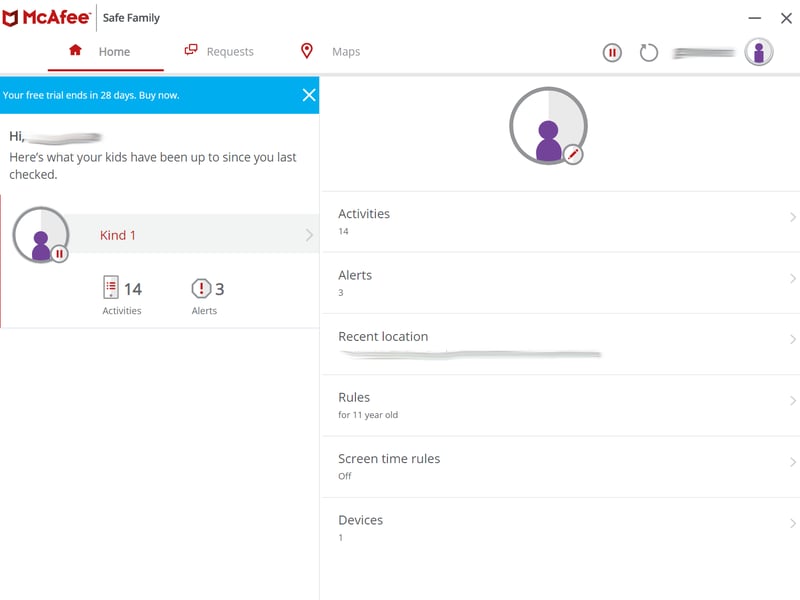800x600 pixels.
Task: Minimize the Safe Family window
Action: [755, 18]
